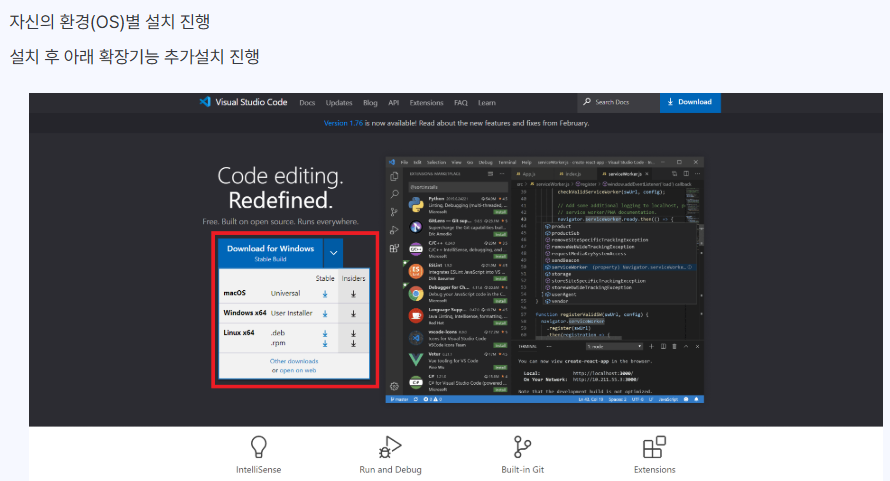Open the Blog navigation item
Image resolution: width=890 pixels, height=481 pixels.
point(370,103)
